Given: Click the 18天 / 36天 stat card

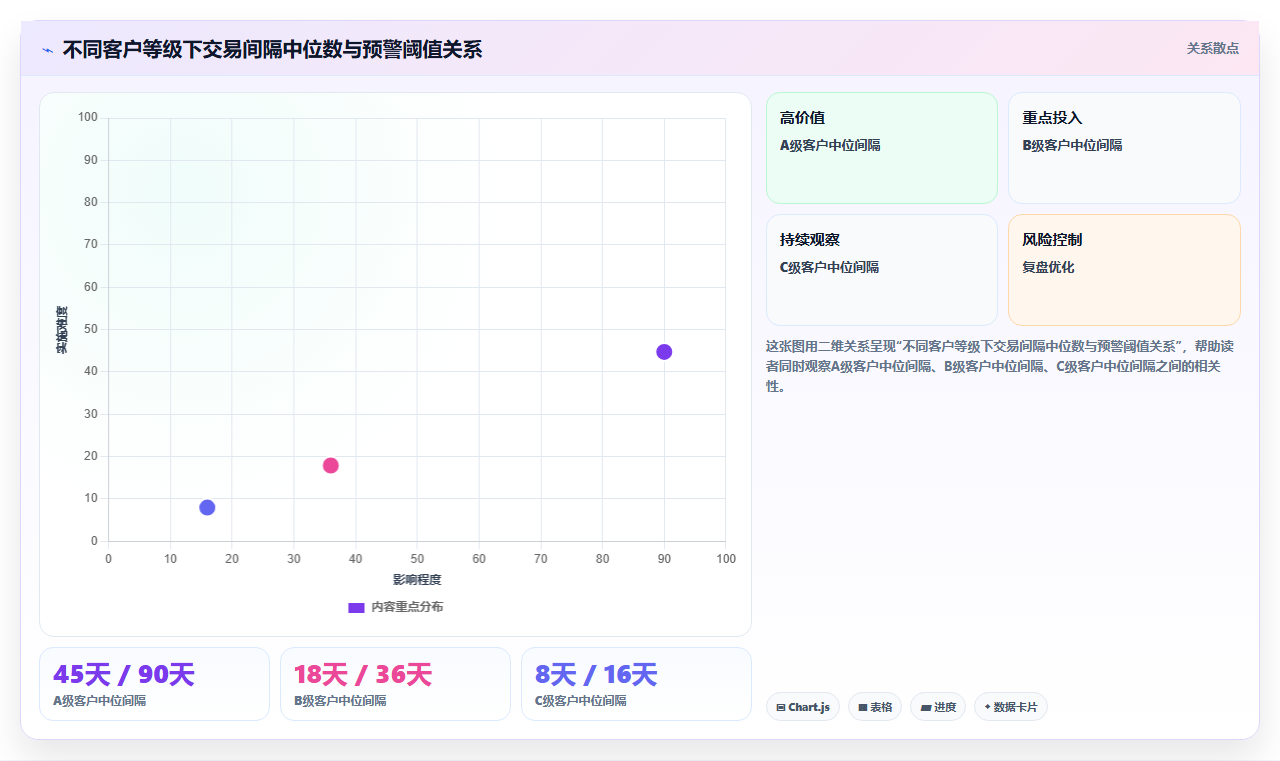Looking at the screenshot, I should click(x=395, y=684).
